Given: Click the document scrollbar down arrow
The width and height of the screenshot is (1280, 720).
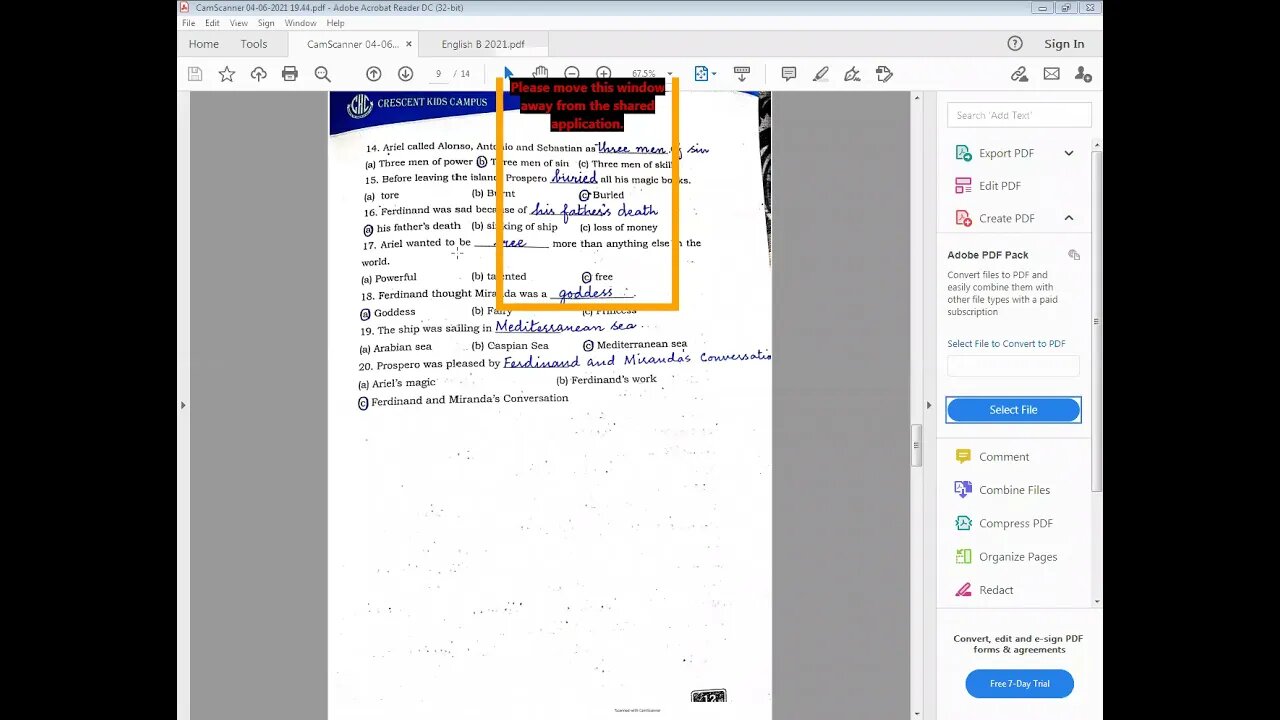Looking at the screenshot, I should click(x=916, y=714).
